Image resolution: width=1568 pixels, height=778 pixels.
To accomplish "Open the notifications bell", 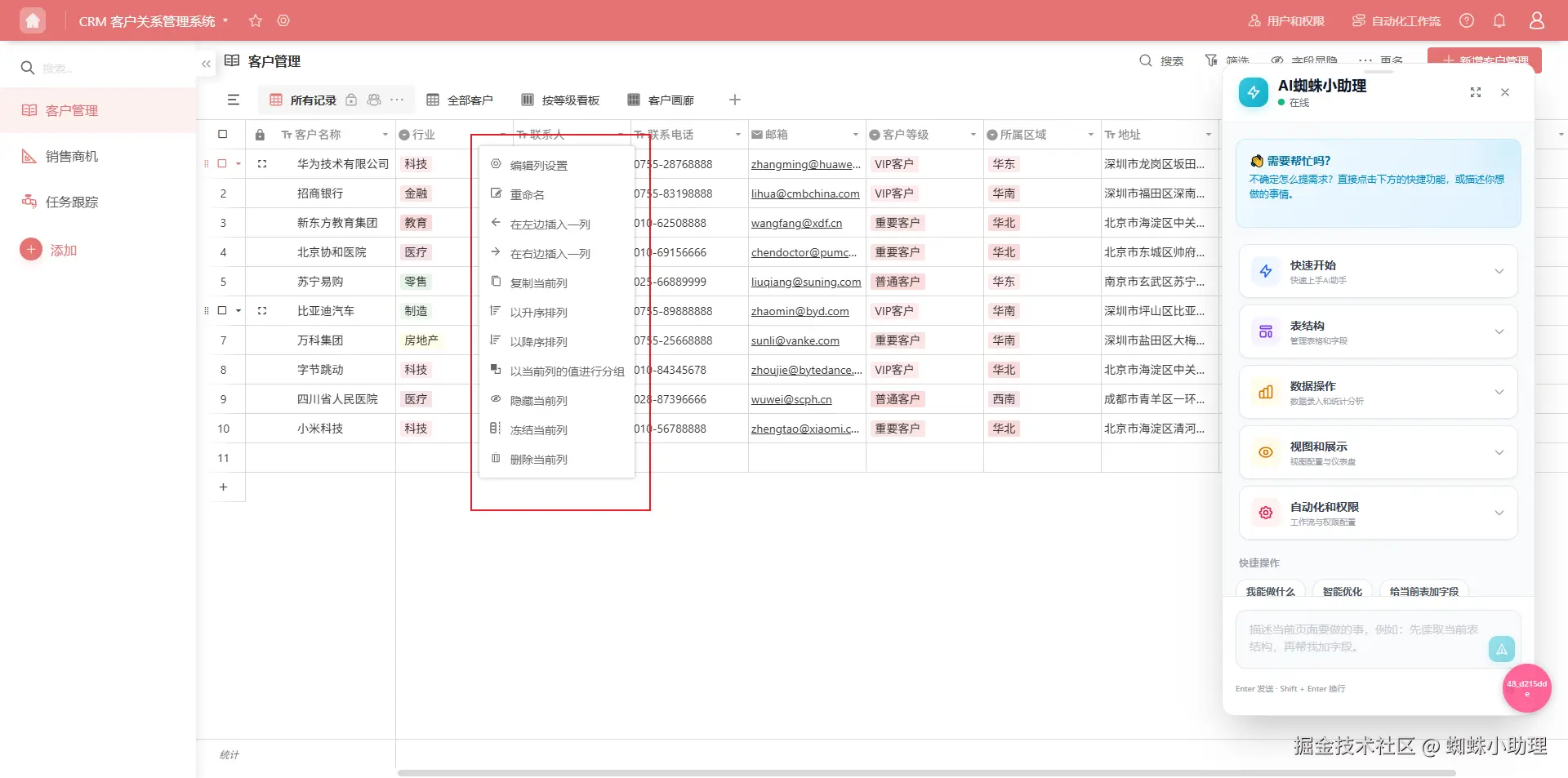I will pos(1499,20).
